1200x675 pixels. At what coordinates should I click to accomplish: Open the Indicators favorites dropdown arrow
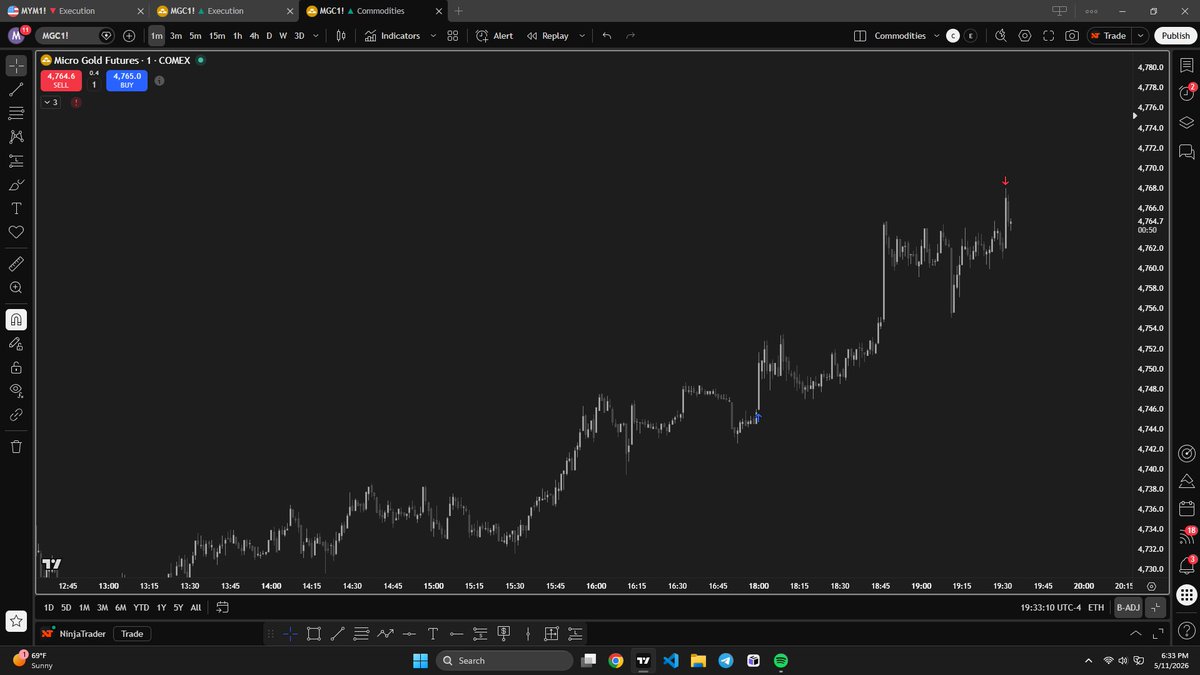pyautogui.click(x=433, y=35)
